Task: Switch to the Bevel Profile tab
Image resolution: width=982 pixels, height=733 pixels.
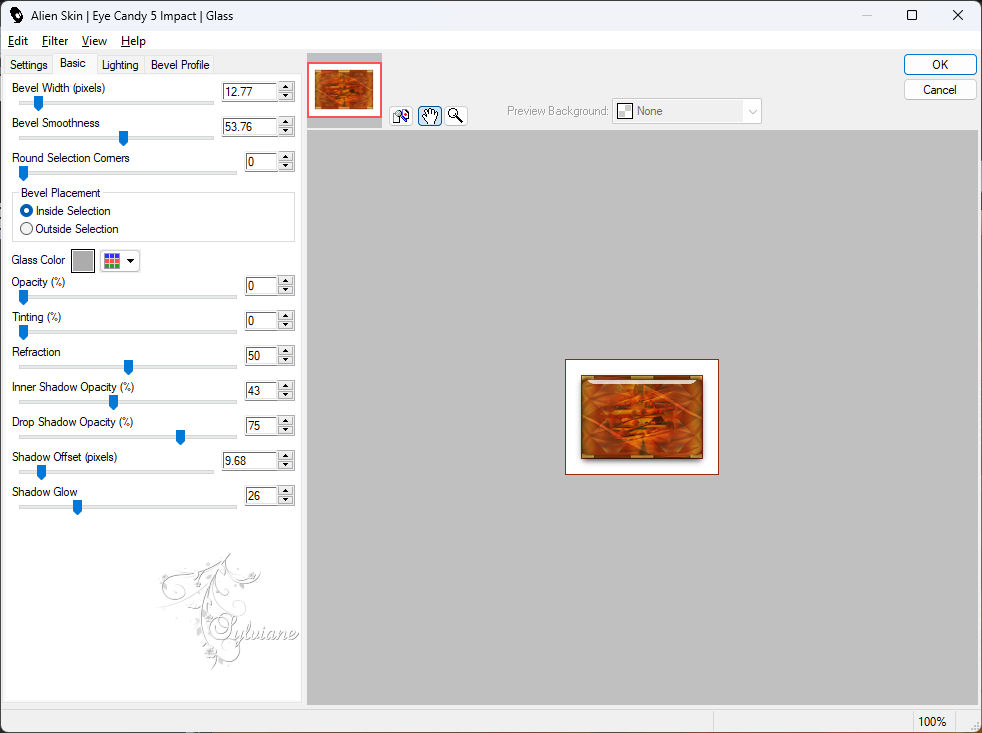Action: (180, 65)
